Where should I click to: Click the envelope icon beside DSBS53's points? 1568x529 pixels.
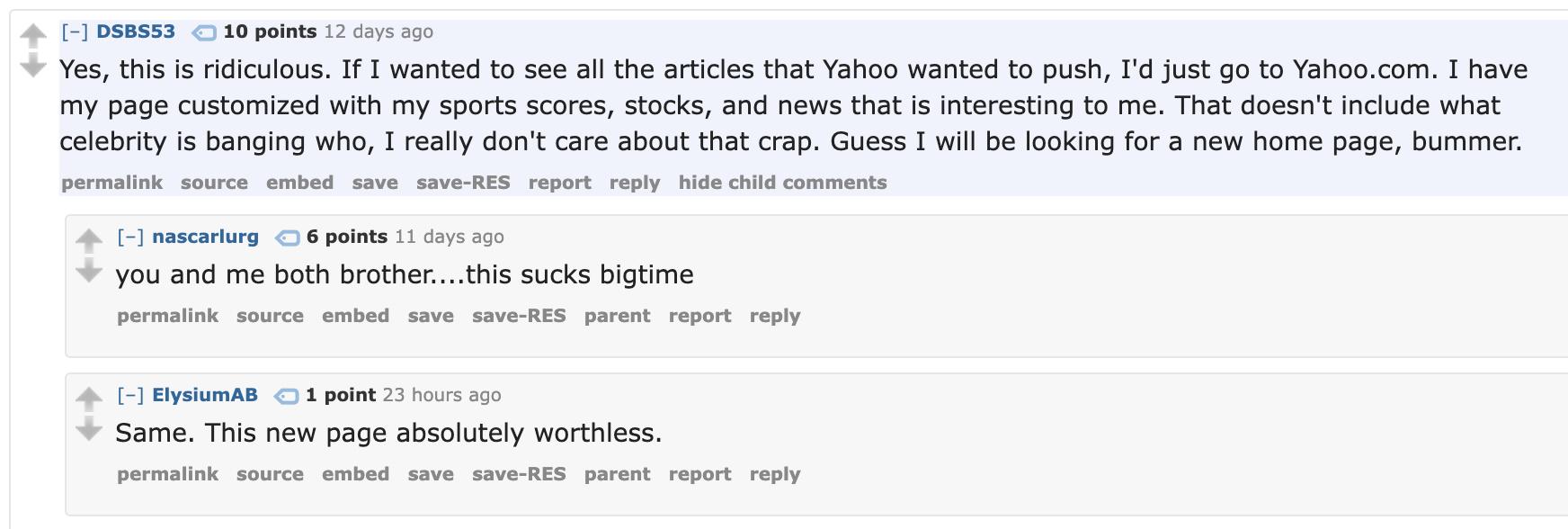point(205,31)
